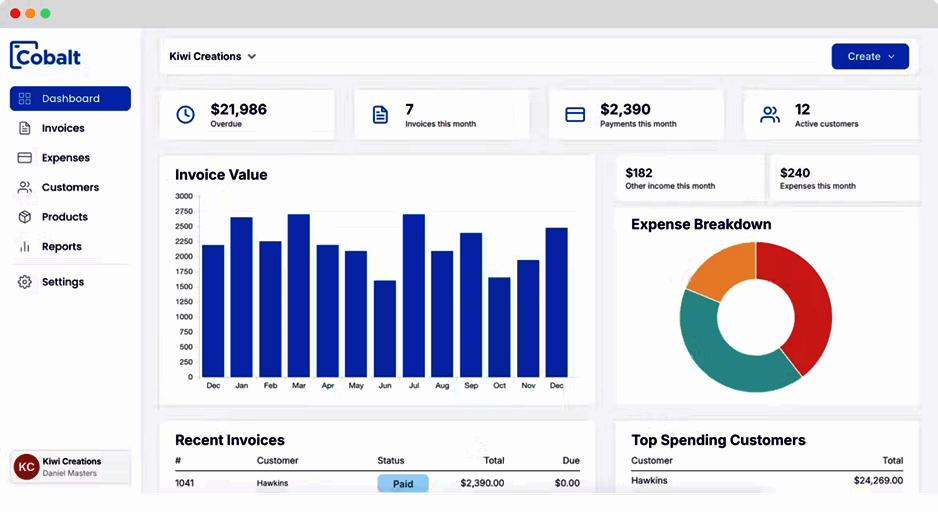The height and width of the screenshot is (512, 938).
Task: Go to the Dashboard menu item
Action: coord(70,99)
